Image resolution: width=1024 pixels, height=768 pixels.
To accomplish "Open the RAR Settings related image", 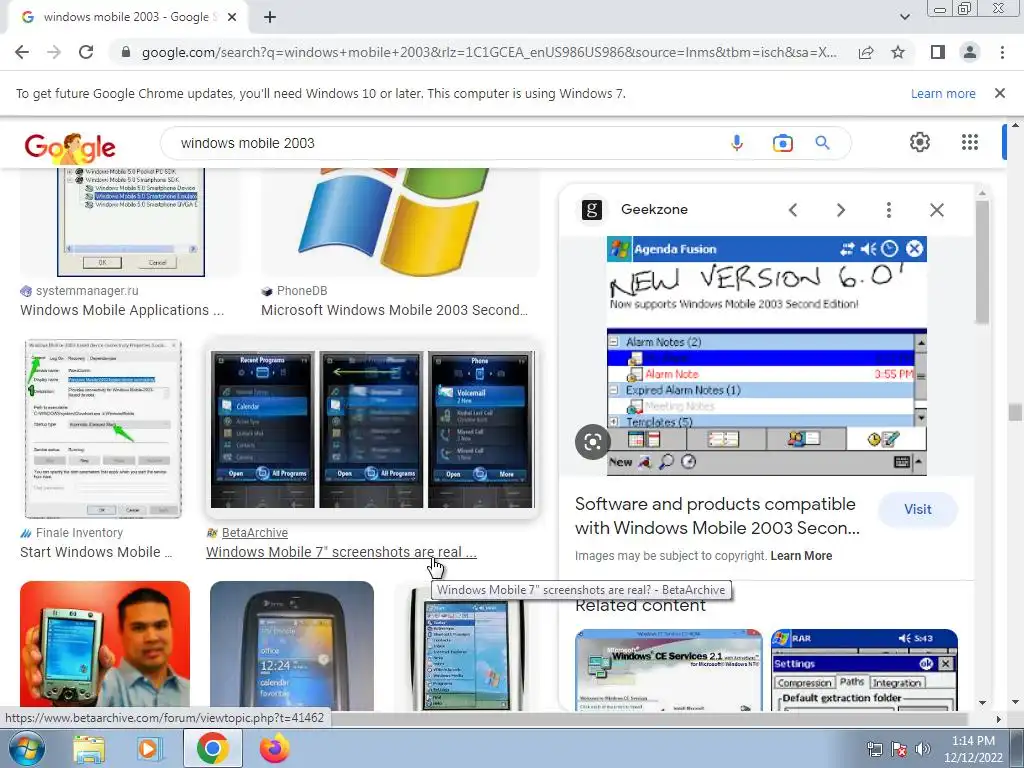I will tap(864, 670).
